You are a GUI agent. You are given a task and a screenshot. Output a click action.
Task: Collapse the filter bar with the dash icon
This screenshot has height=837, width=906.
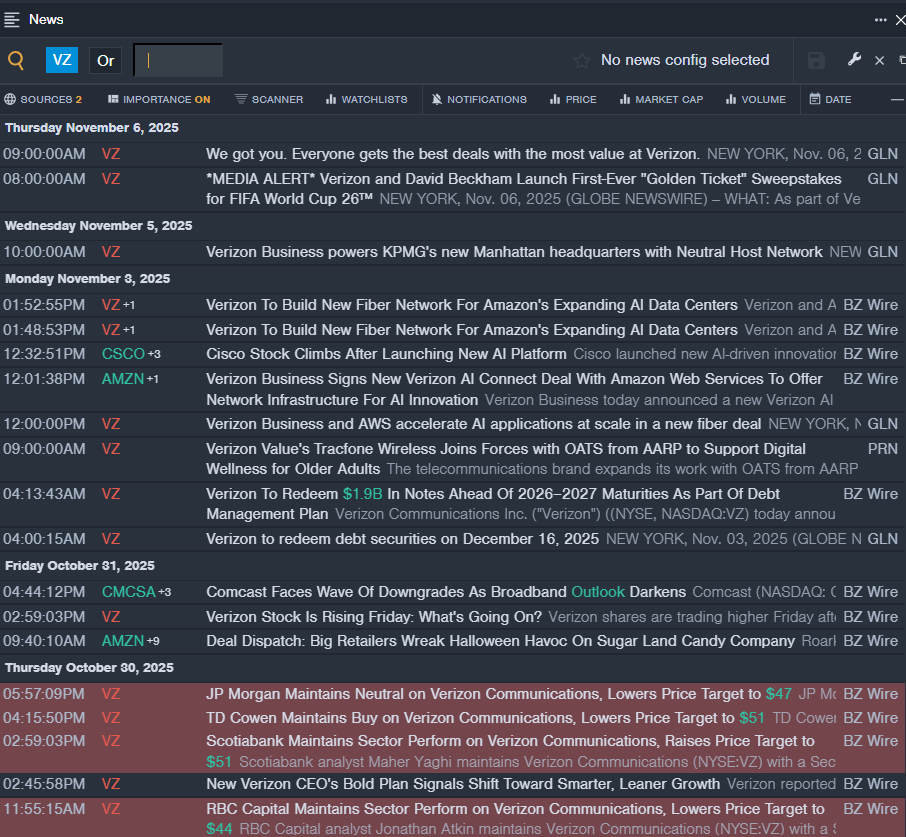point(897,99)
